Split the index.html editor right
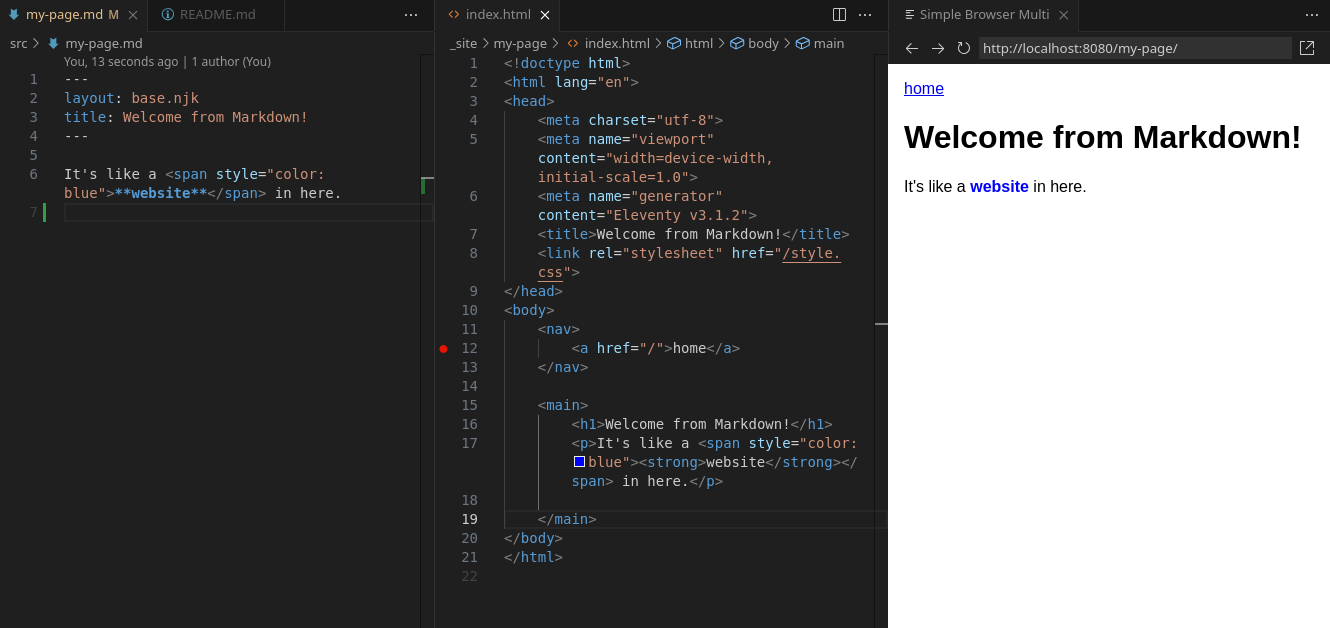 (x=839, y=15)
